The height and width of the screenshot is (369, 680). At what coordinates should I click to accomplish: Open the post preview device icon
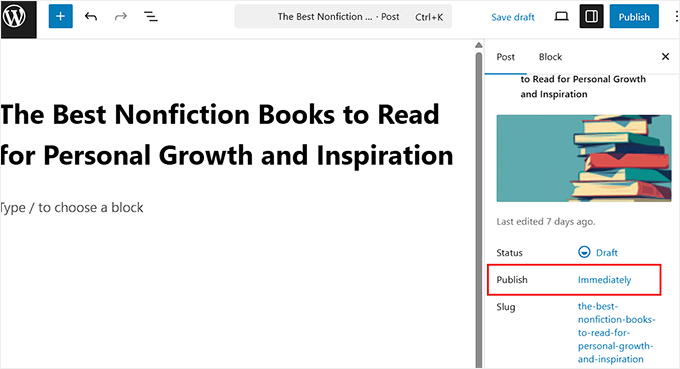561,16
